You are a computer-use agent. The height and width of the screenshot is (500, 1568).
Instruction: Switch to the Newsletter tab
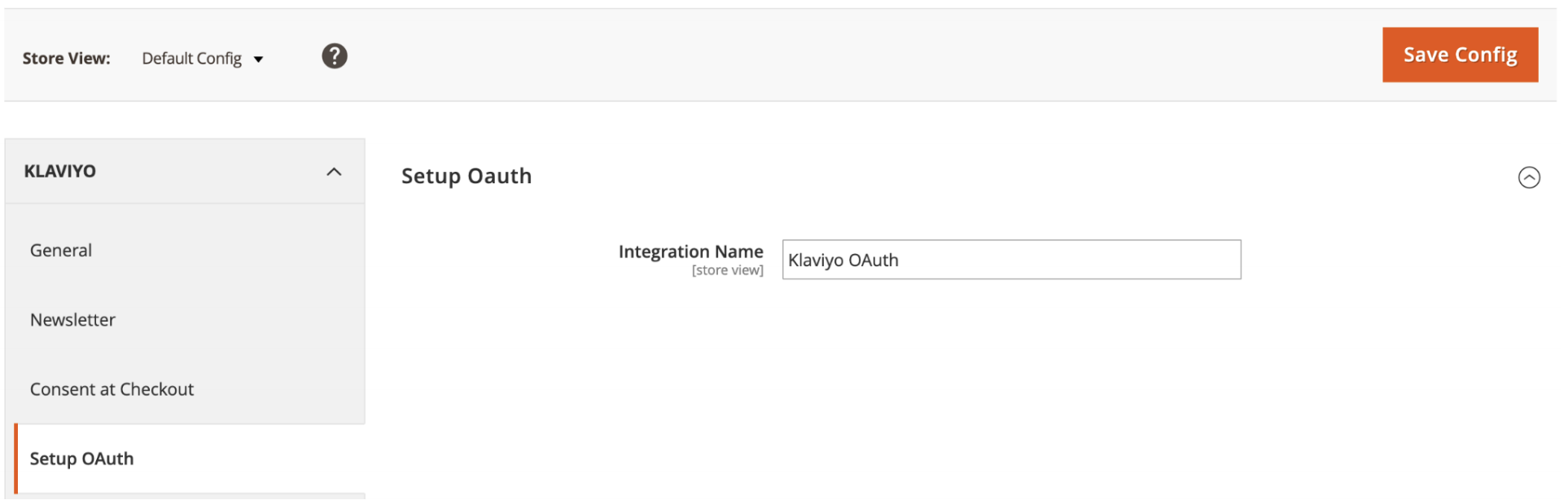[x=72, y=320]
